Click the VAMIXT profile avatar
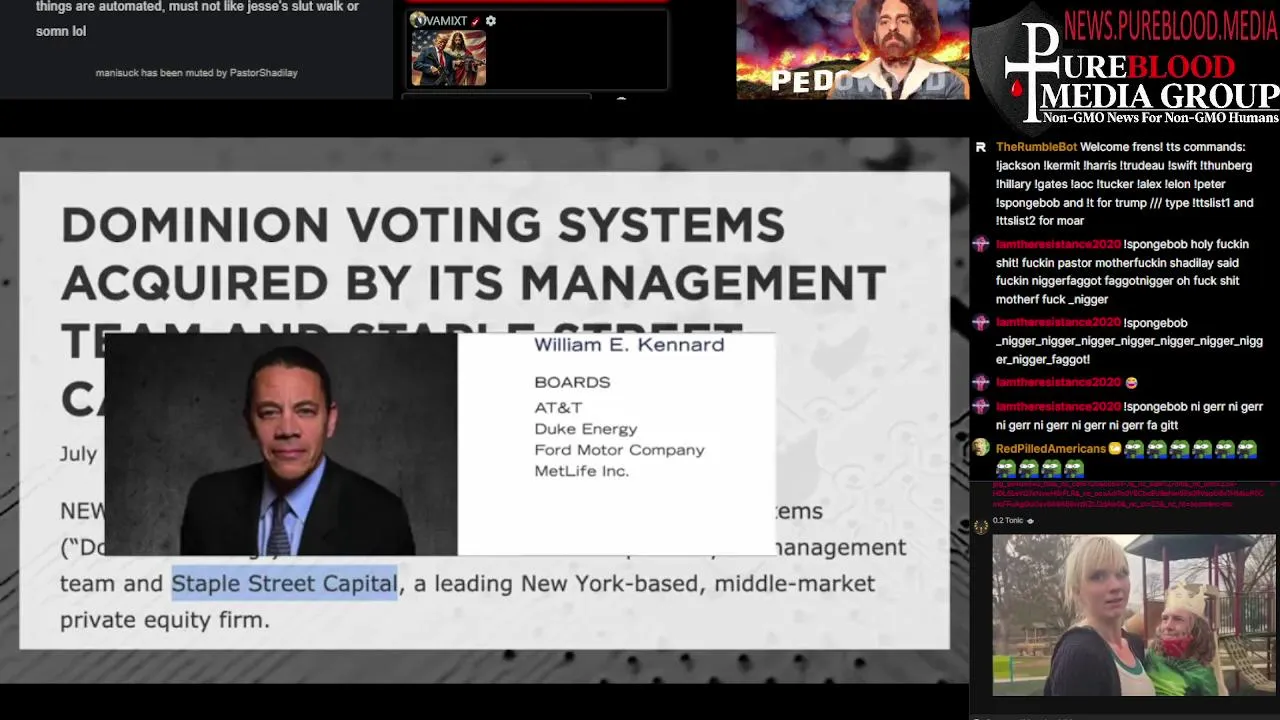1280x720 pixels. click(x=418, y=20)
